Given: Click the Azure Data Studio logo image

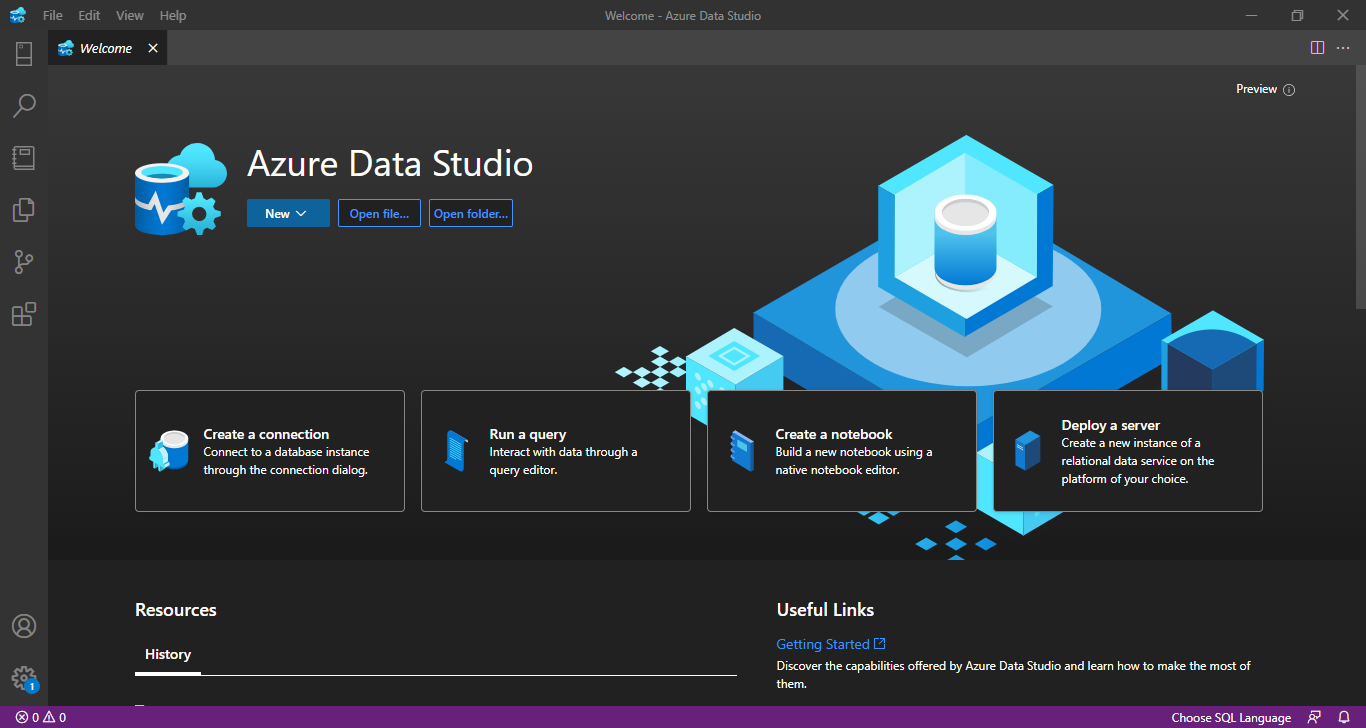Looking at the screenshot, I should click(180, 189).
